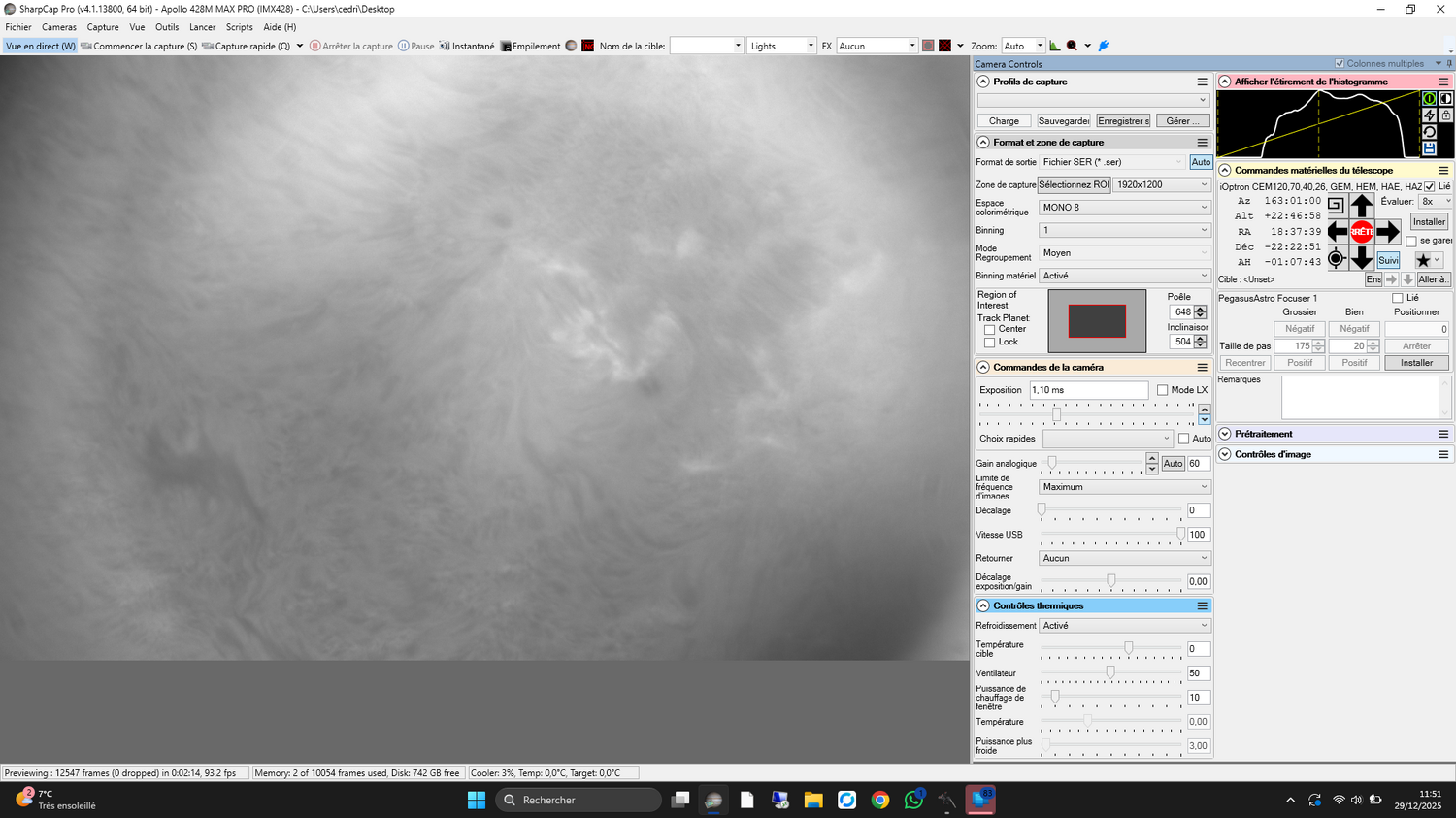Viewport: 1456px width, 818px height.
Task: Open the Capture menu
Action: tap(103, 27)
